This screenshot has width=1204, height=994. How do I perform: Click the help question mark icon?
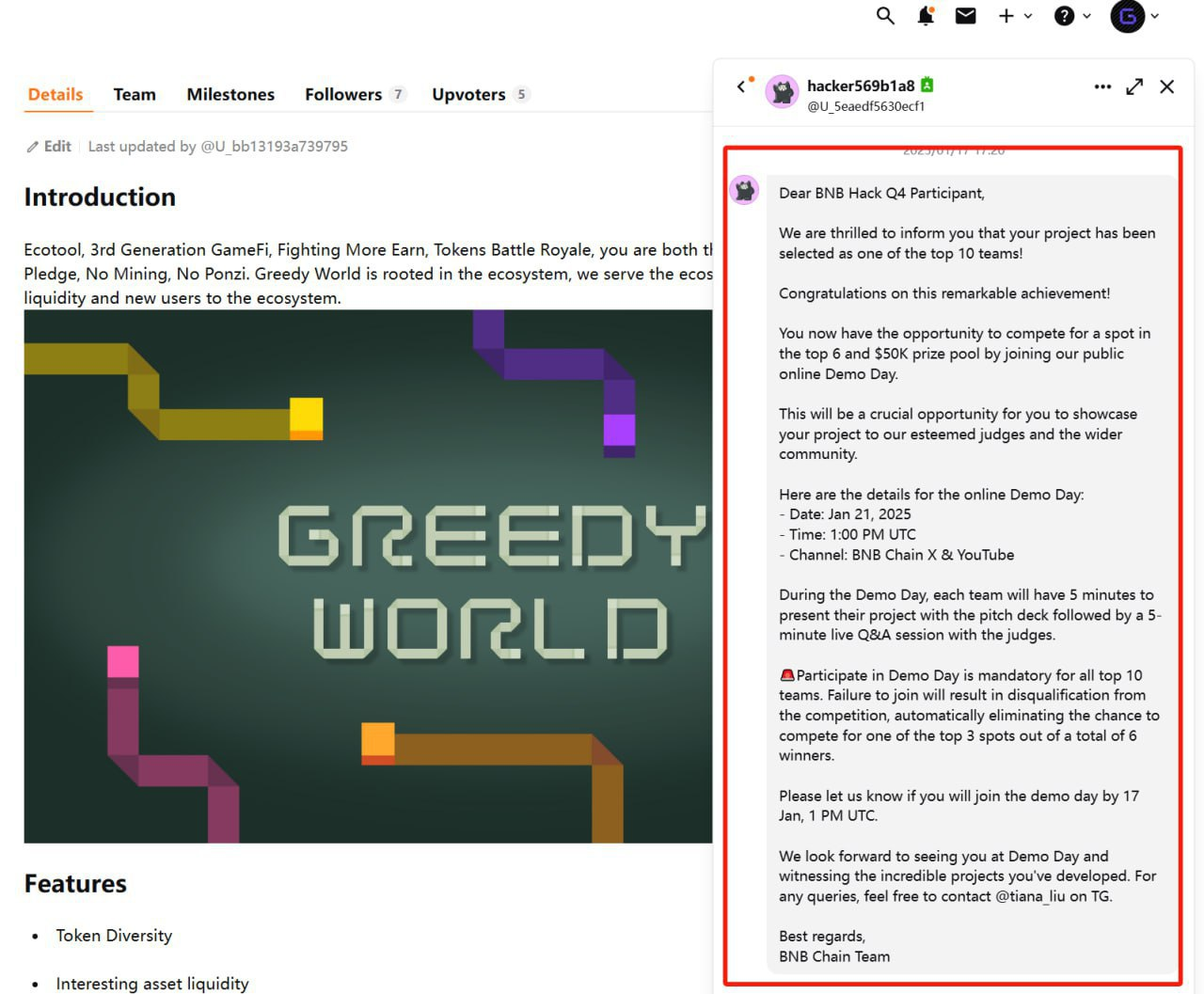[x=1064, y=16]
